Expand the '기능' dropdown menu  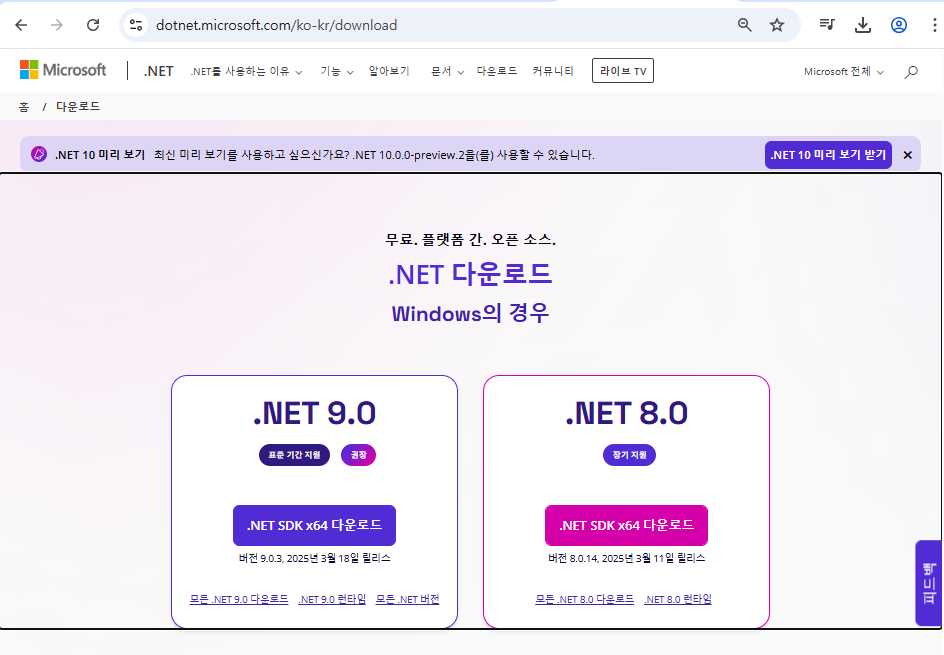pos(337,72)
